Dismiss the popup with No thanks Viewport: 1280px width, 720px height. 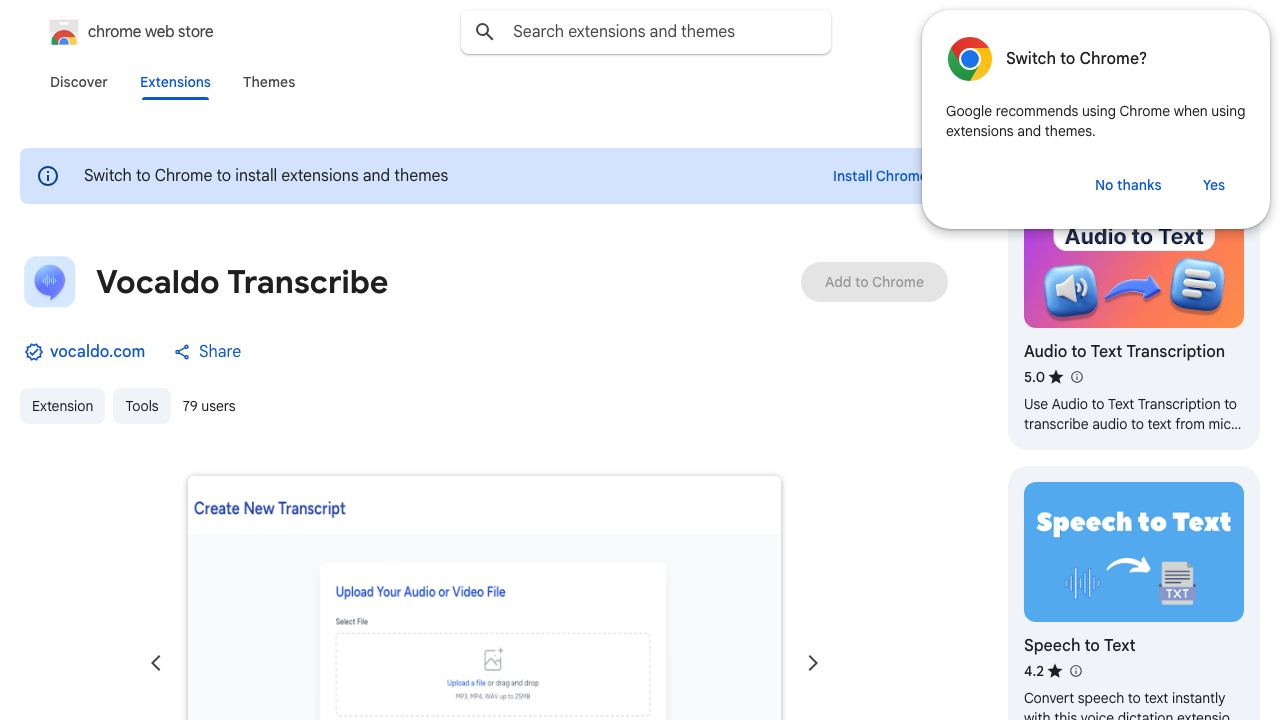(x=1128, y=185)
